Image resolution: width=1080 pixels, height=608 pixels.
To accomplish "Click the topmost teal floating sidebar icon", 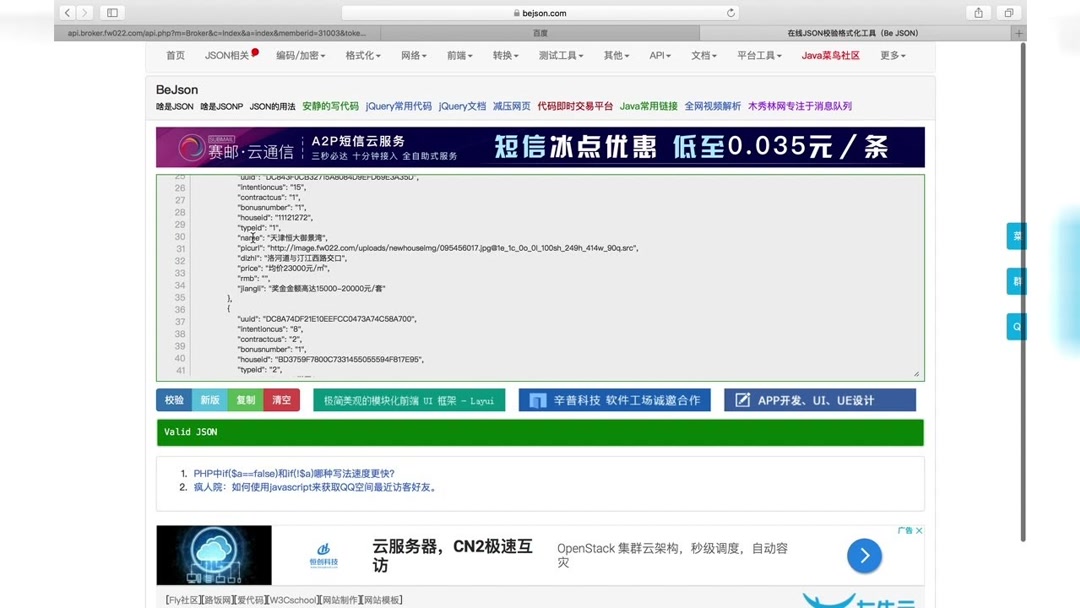I will pos(1015,236).
